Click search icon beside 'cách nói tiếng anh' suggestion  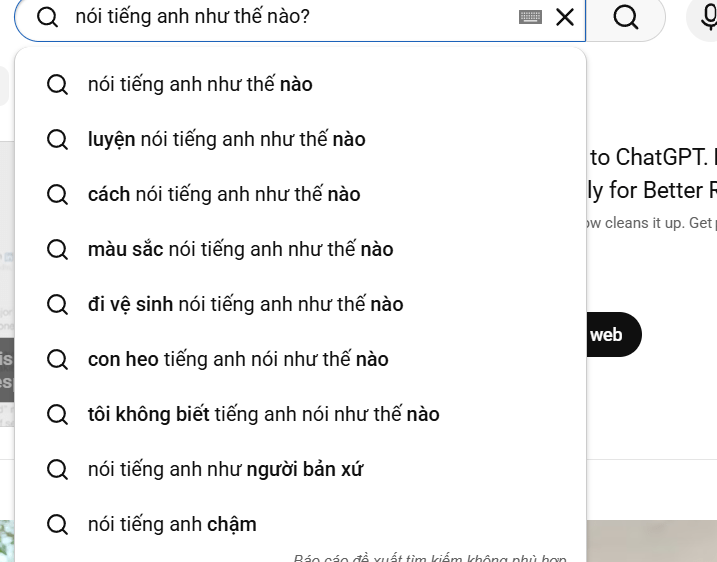point(58,195)
